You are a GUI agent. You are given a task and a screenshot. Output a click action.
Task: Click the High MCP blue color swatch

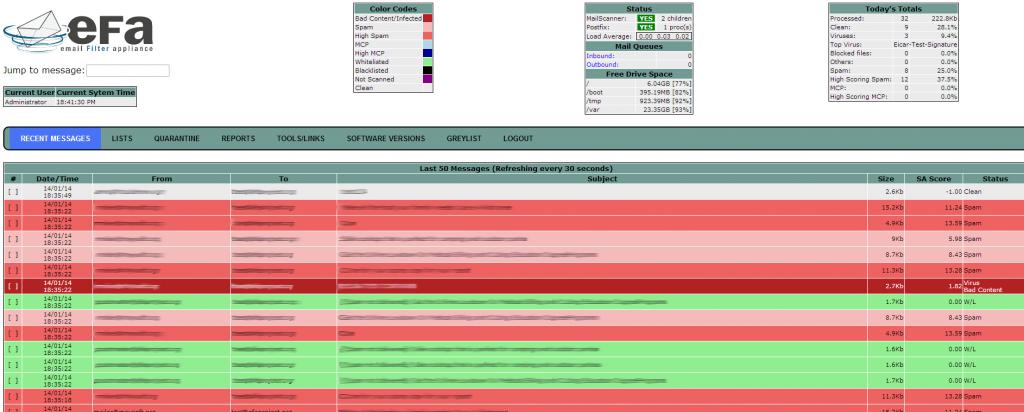(427, 52)
